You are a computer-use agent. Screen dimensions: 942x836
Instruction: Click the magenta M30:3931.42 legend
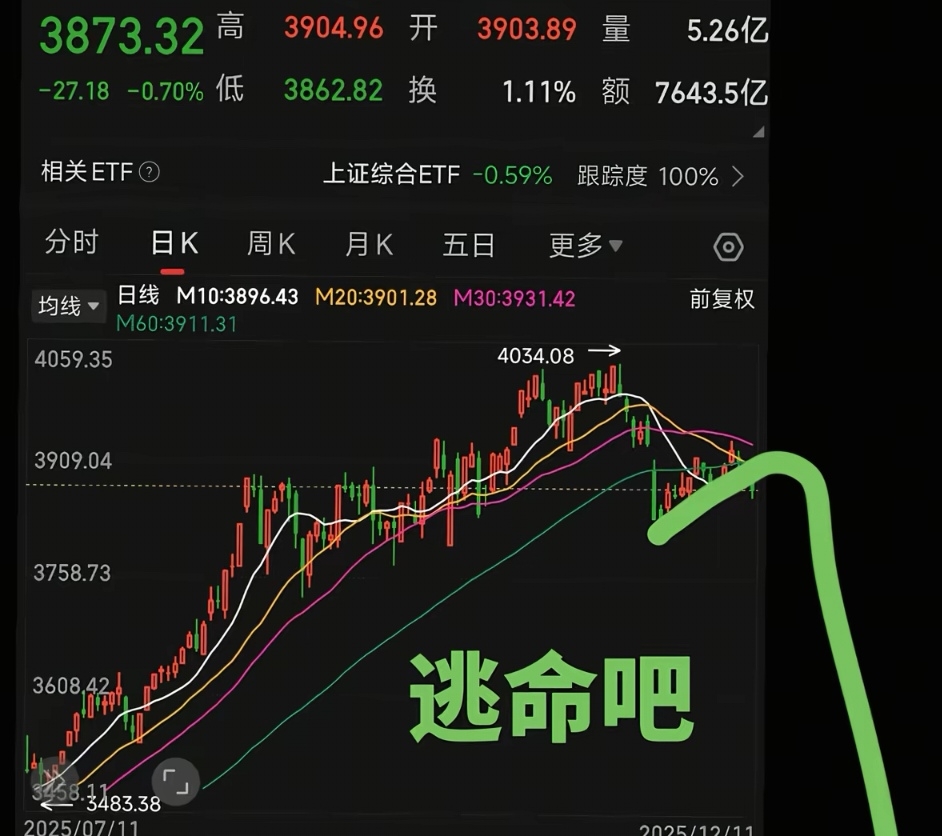click(x=514, y=298)
